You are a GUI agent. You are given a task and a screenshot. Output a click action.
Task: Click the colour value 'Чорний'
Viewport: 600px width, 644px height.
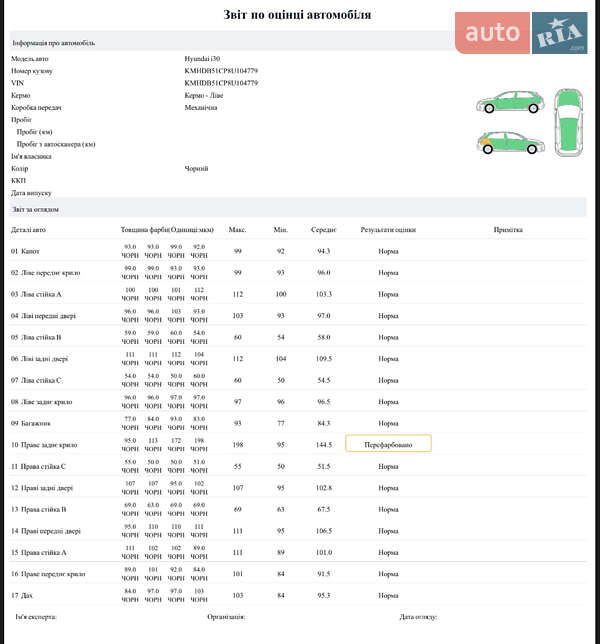[196, 168]
